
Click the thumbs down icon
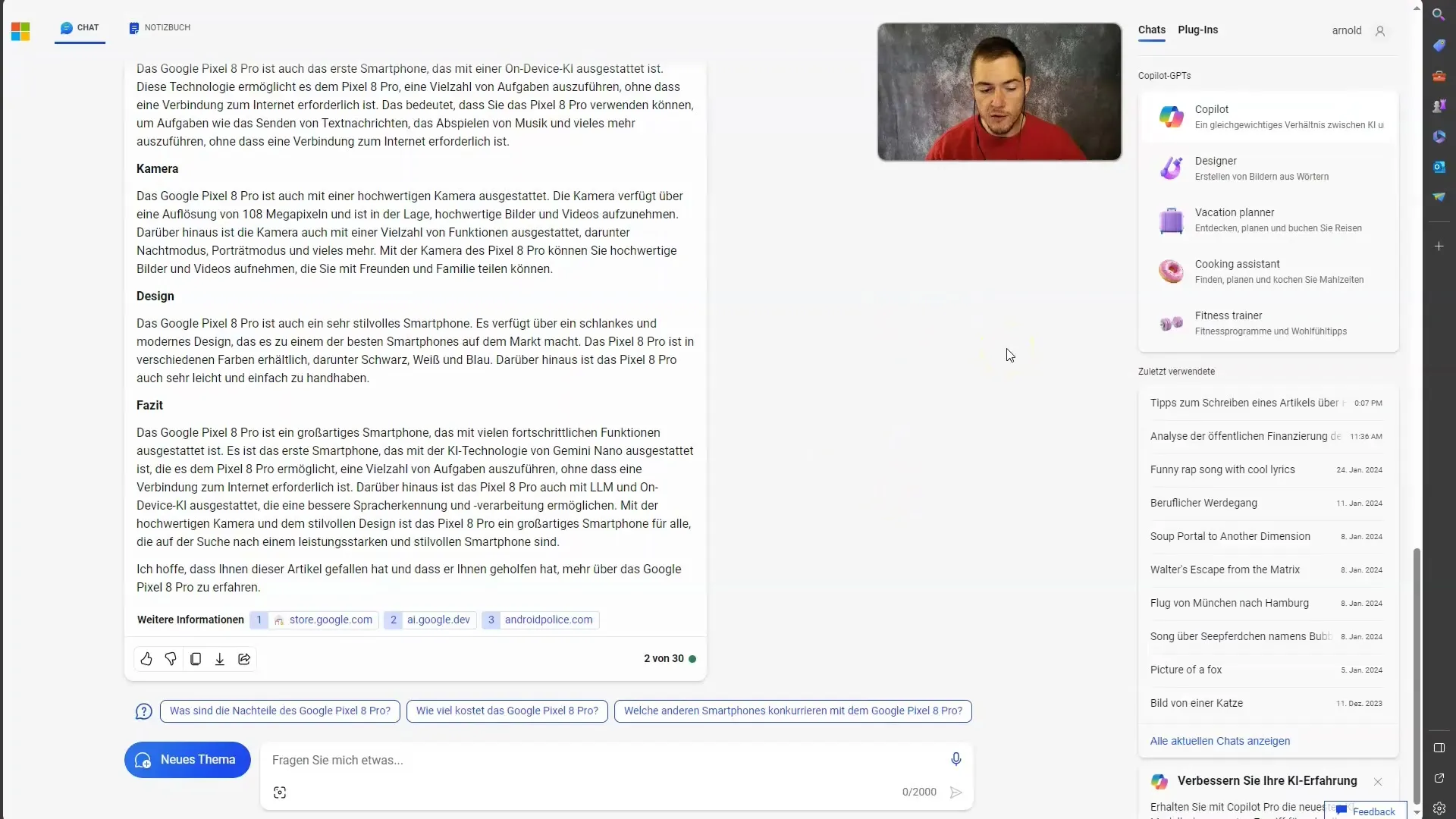(x=170, y=658)
